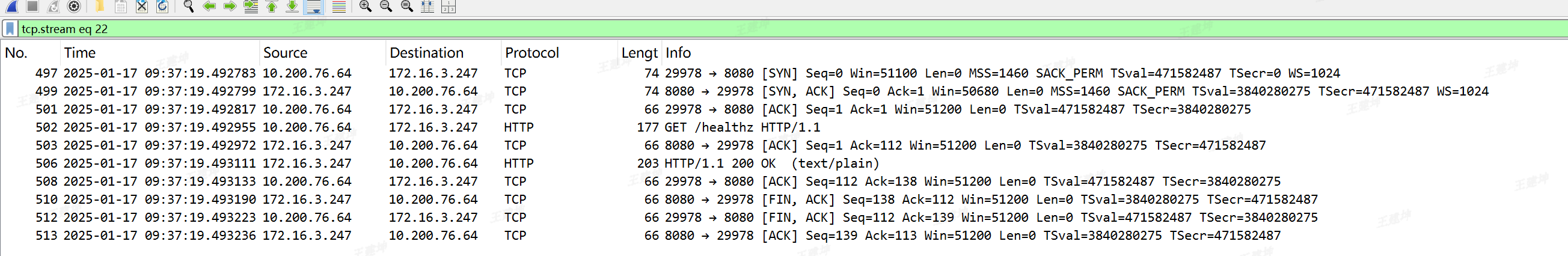Zoom in on packet text
This screenshot has width=1568, height=256.
[365, 6]
